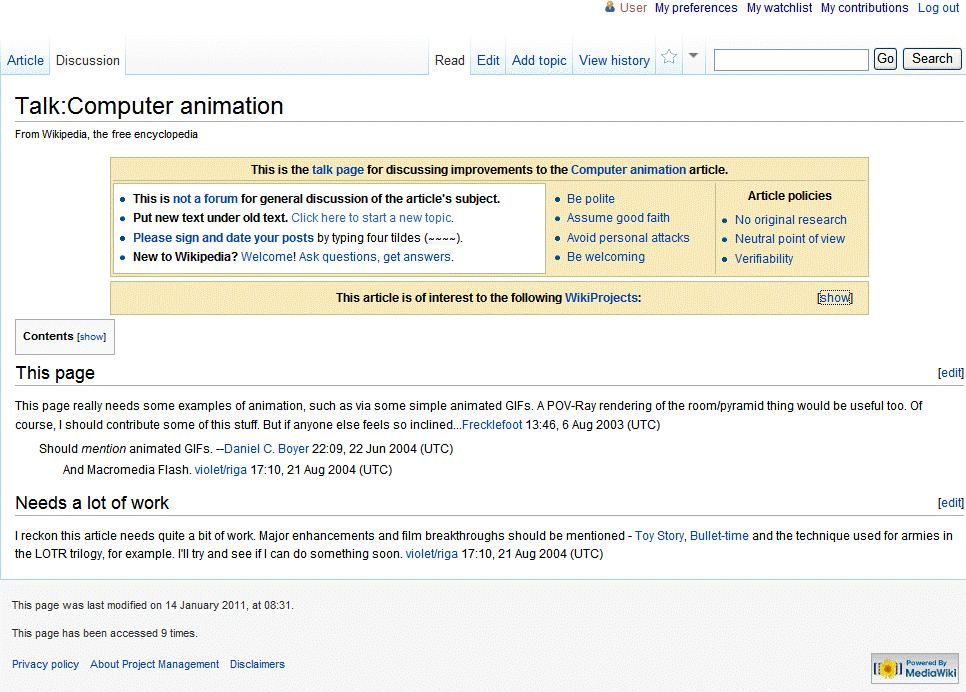Viewport: 966px width, 692px height.
Task: Open the View history tab
Action: [x=614, y=60]
